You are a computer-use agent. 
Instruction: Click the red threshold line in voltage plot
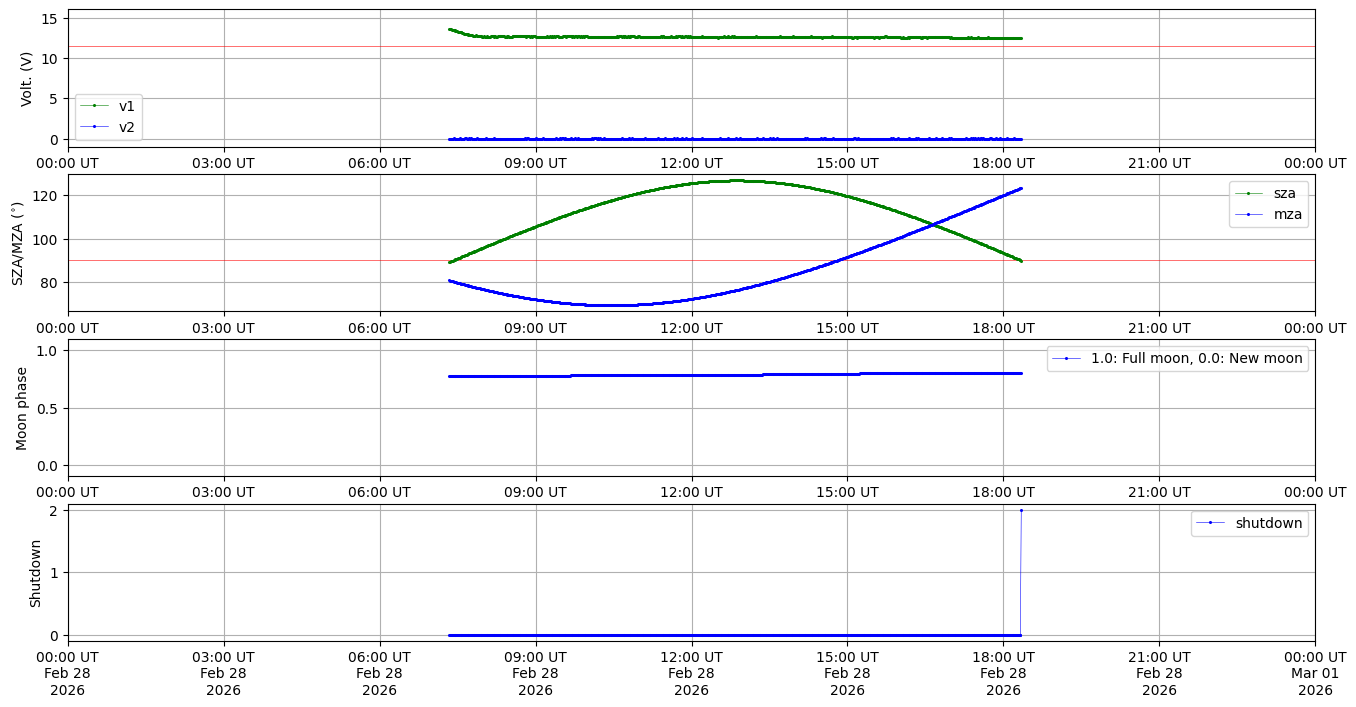(250, 46)
